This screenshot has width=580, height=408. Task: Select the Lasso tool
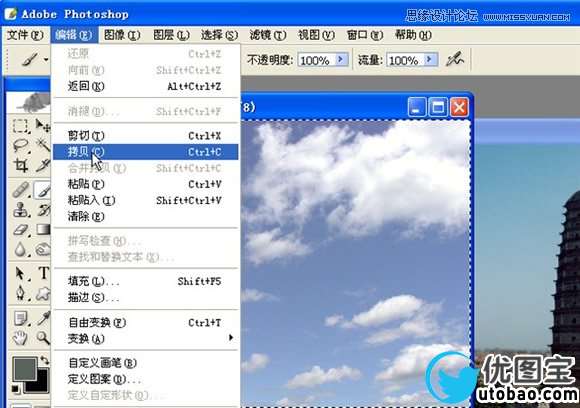click(x=20, y=145)
